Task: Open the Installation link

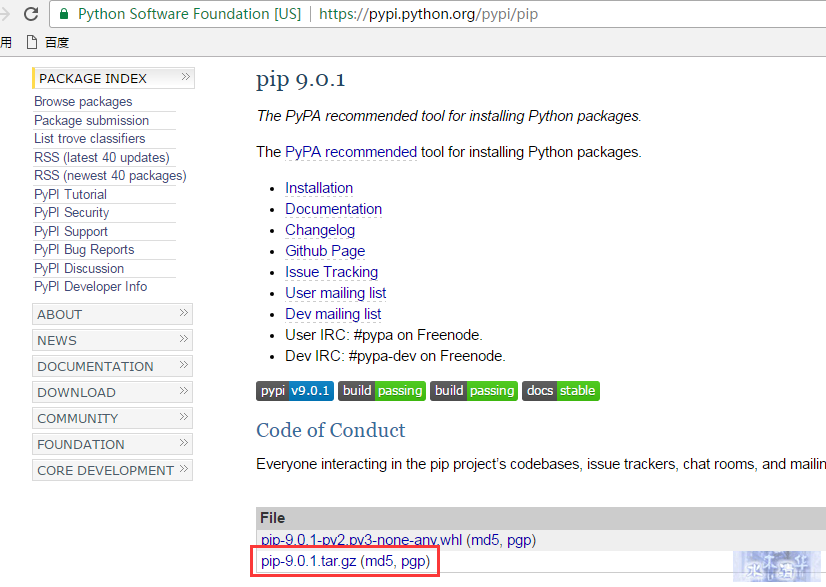Action: click(319, 188)
